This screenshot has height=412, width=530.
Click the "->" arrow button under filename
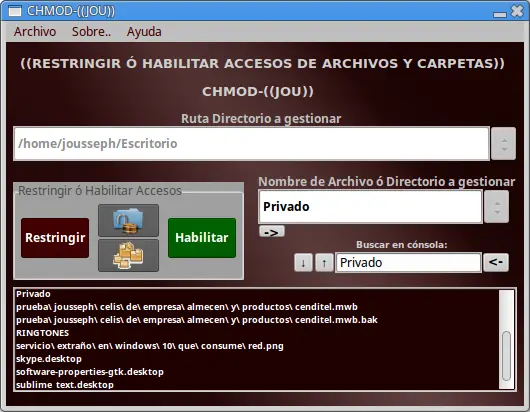[272, 232]
